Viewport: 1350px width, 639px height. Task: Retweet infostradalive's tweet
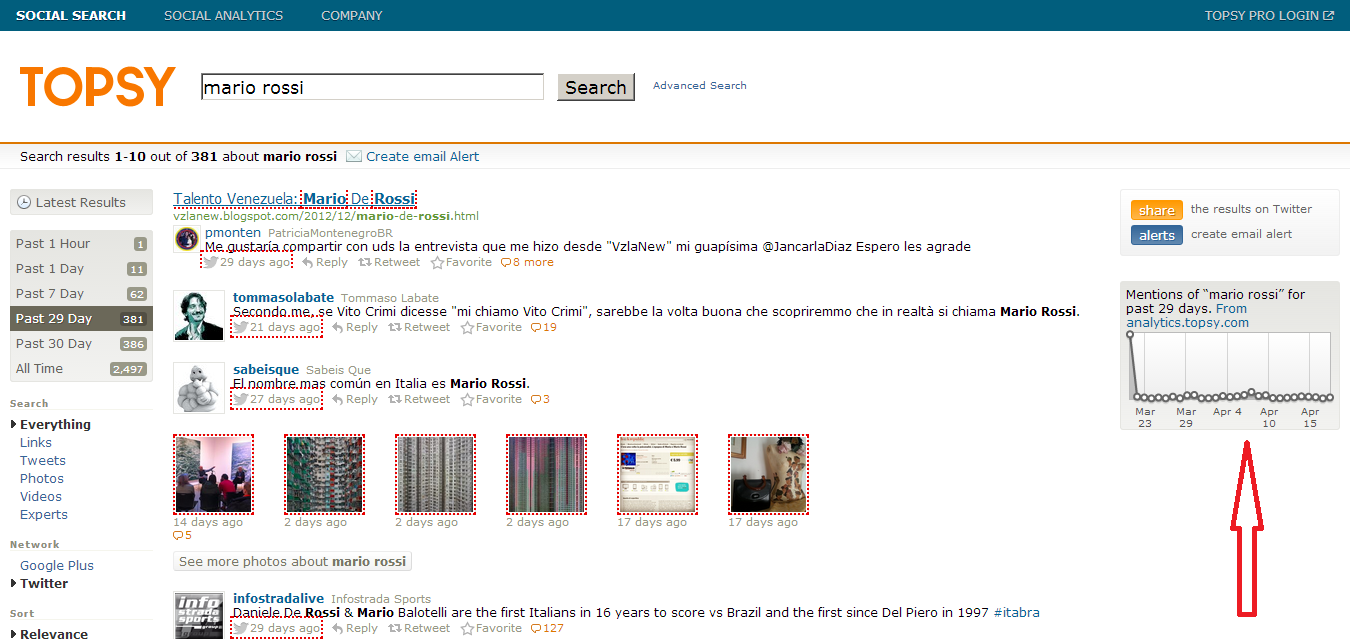coord(419,628)
